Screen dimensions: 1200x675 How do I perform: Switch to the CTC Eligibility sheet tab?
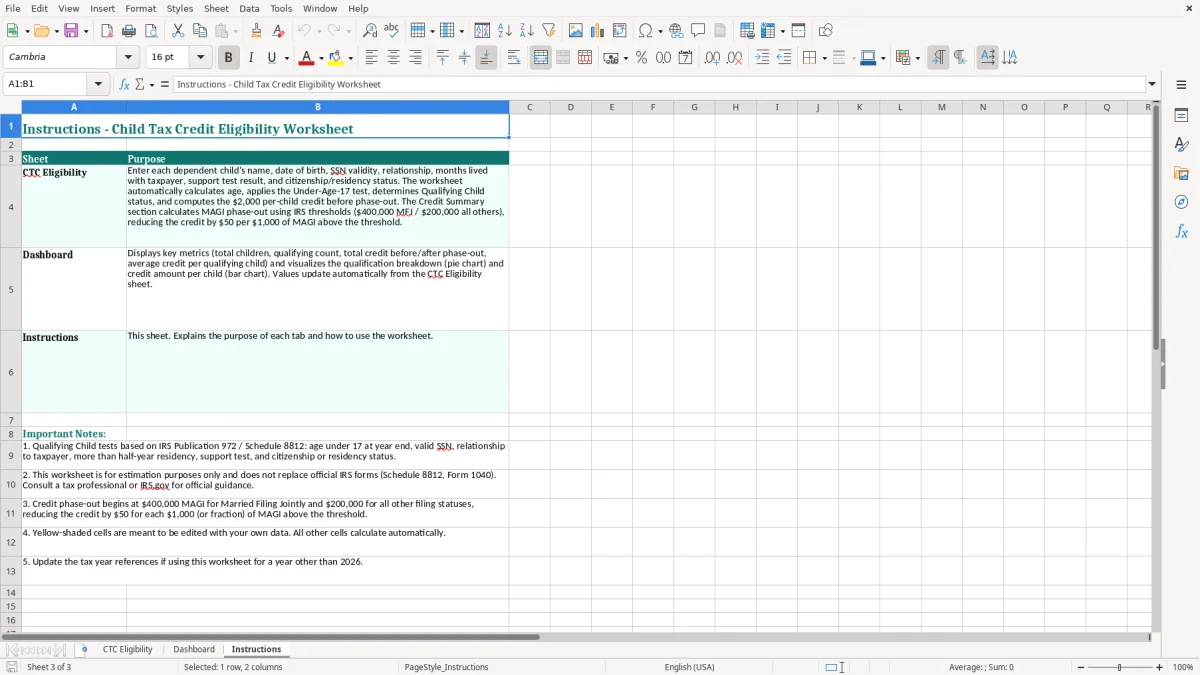point(127,649)
